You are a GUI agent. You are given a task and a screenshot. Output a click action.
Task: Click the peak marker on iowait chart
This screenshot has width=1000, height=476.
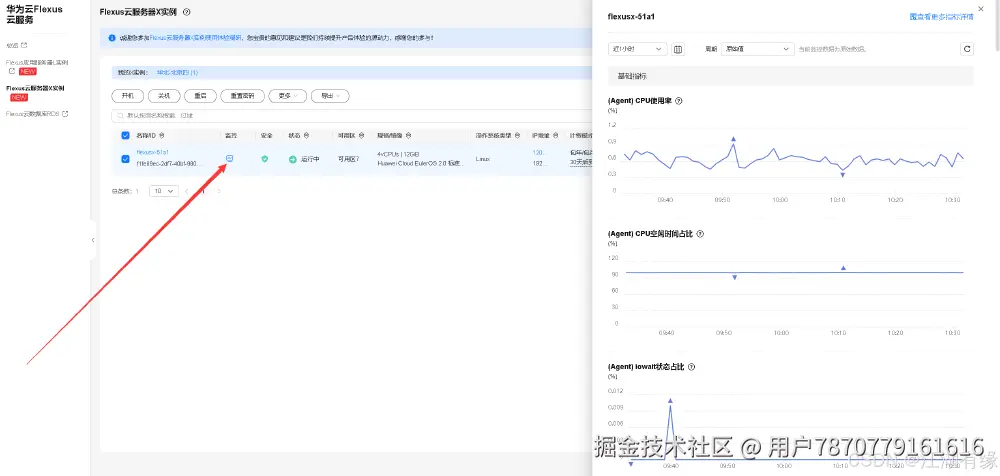(x=670, y=400)
